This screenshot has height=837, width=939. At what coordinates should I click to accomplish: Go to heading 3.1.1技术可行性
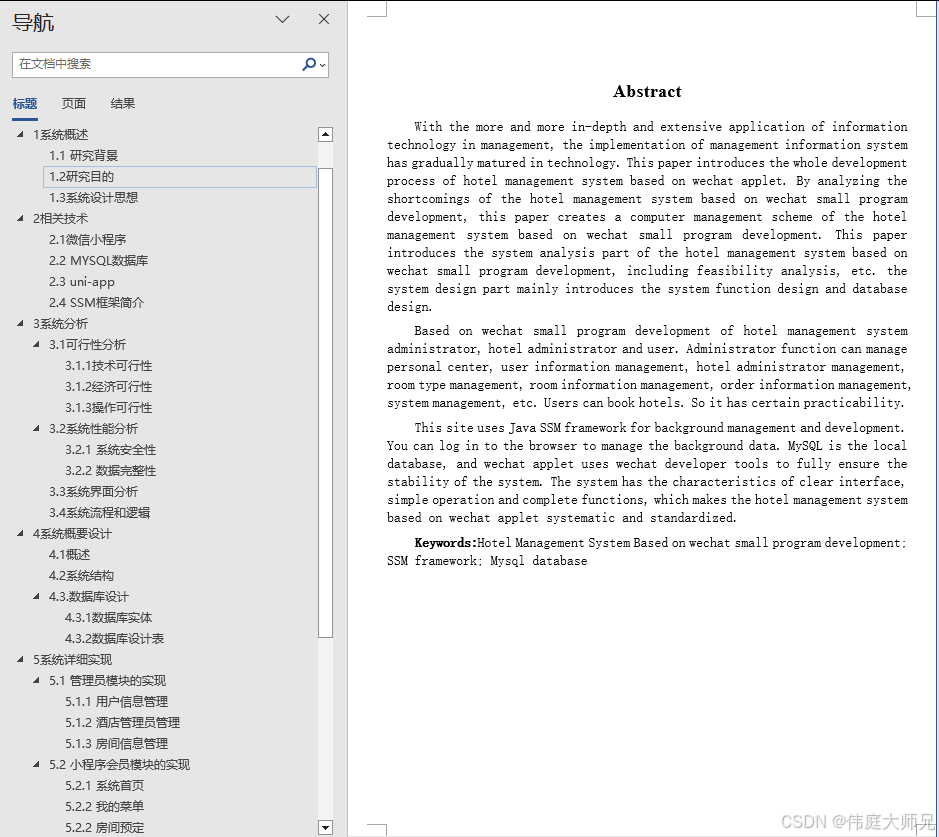tap(108, 366)
